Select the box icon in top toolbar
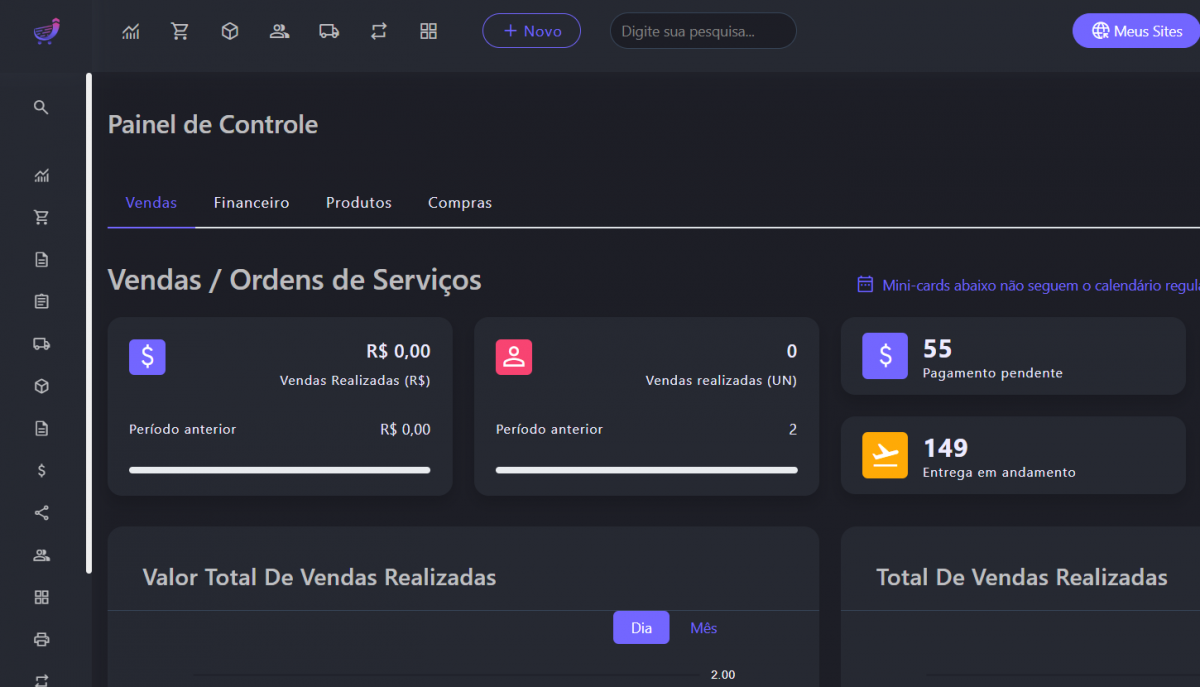1200x687 pixels. point(230,31)
